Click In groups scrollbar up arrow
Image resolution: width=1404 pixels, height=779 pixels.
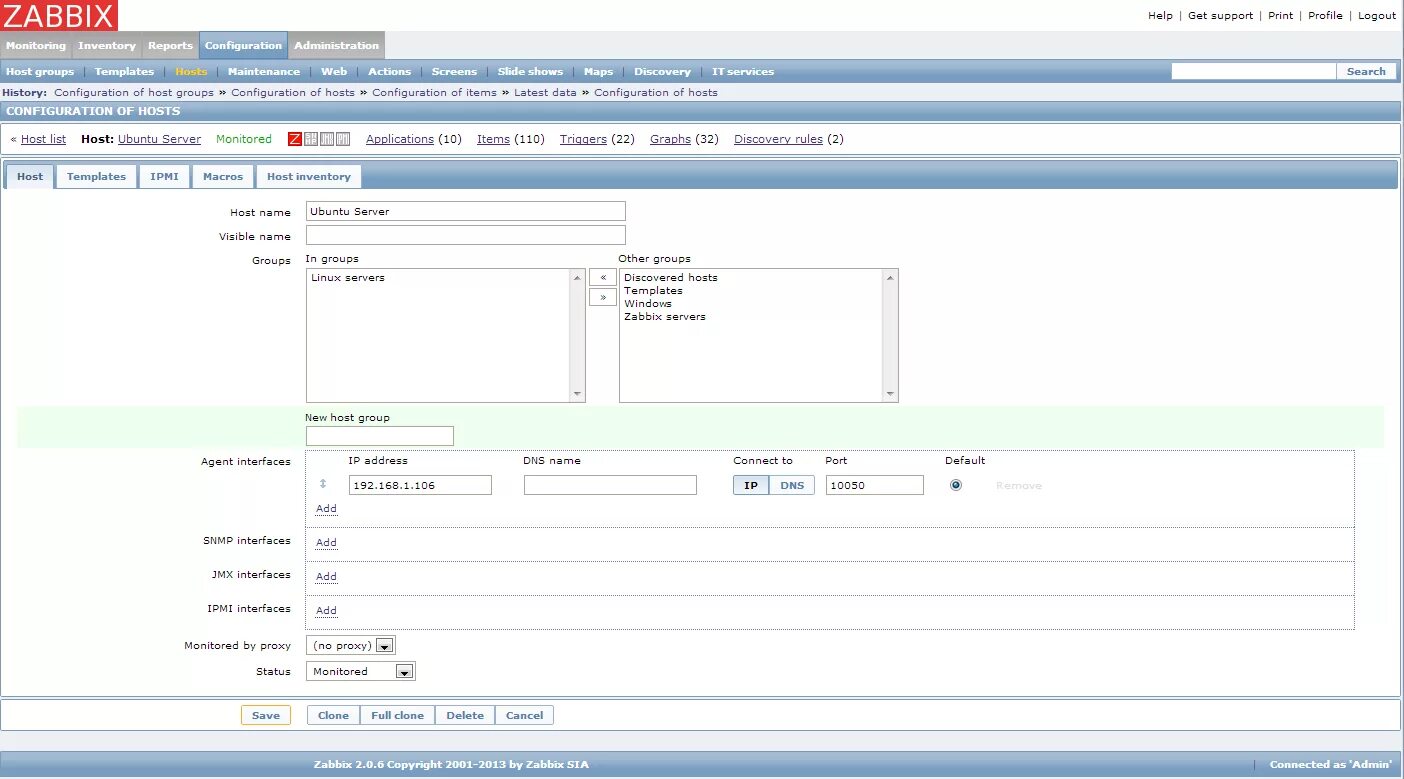pos(577,277)
